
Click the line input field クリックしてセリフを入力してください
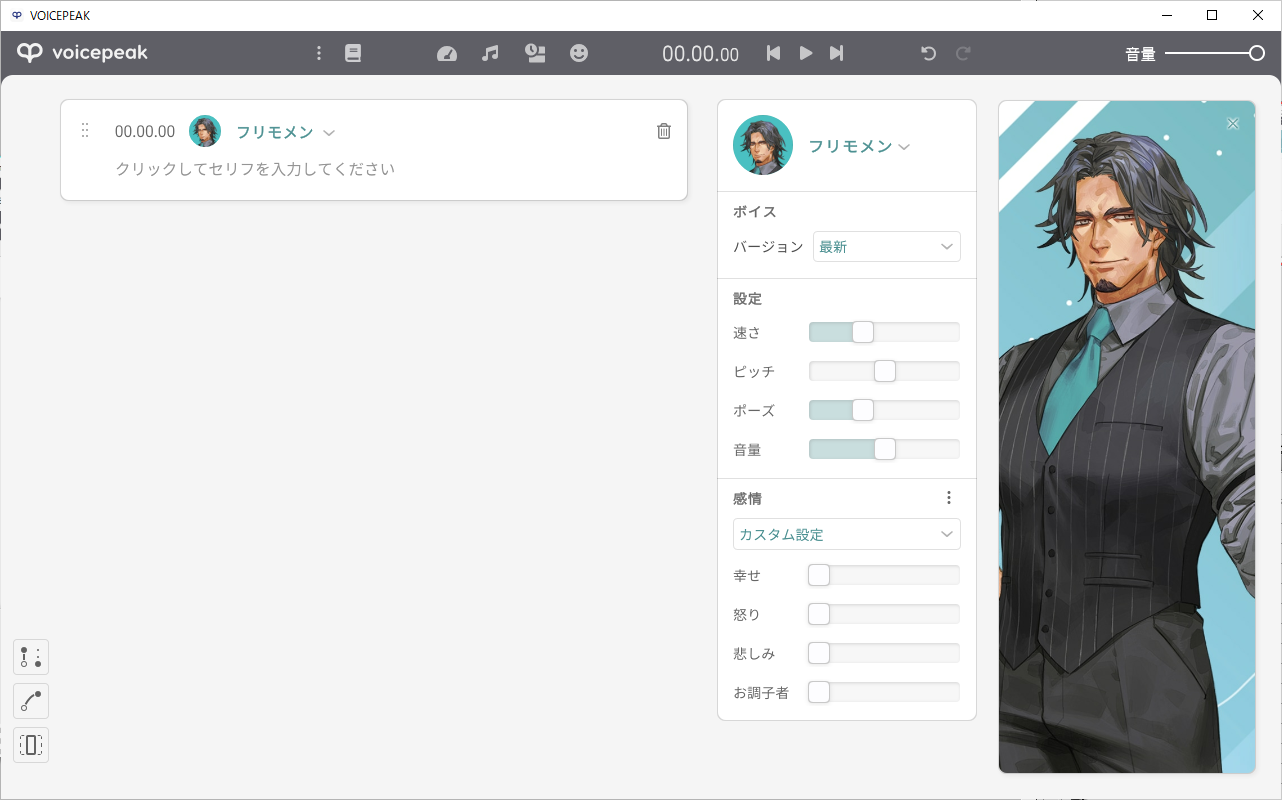pos(255,169)
